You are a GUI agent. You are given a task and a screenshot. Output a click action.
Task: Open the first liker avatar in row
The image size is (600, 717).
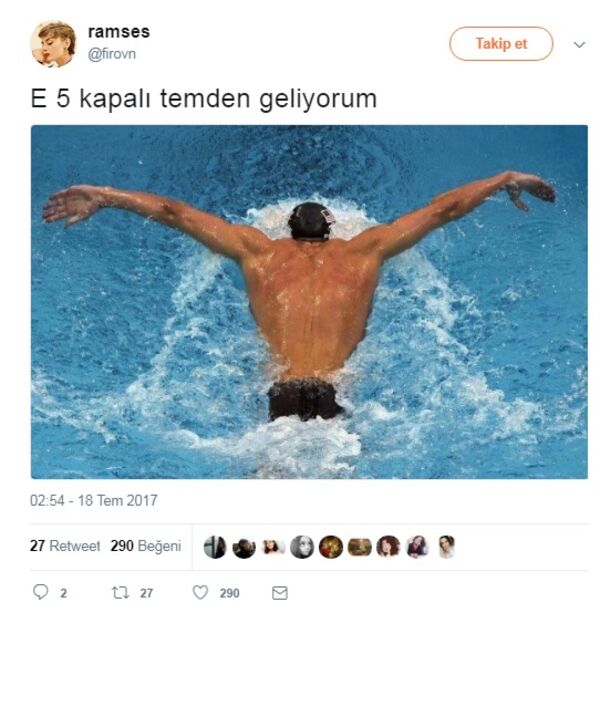click(x=215, y=547)
